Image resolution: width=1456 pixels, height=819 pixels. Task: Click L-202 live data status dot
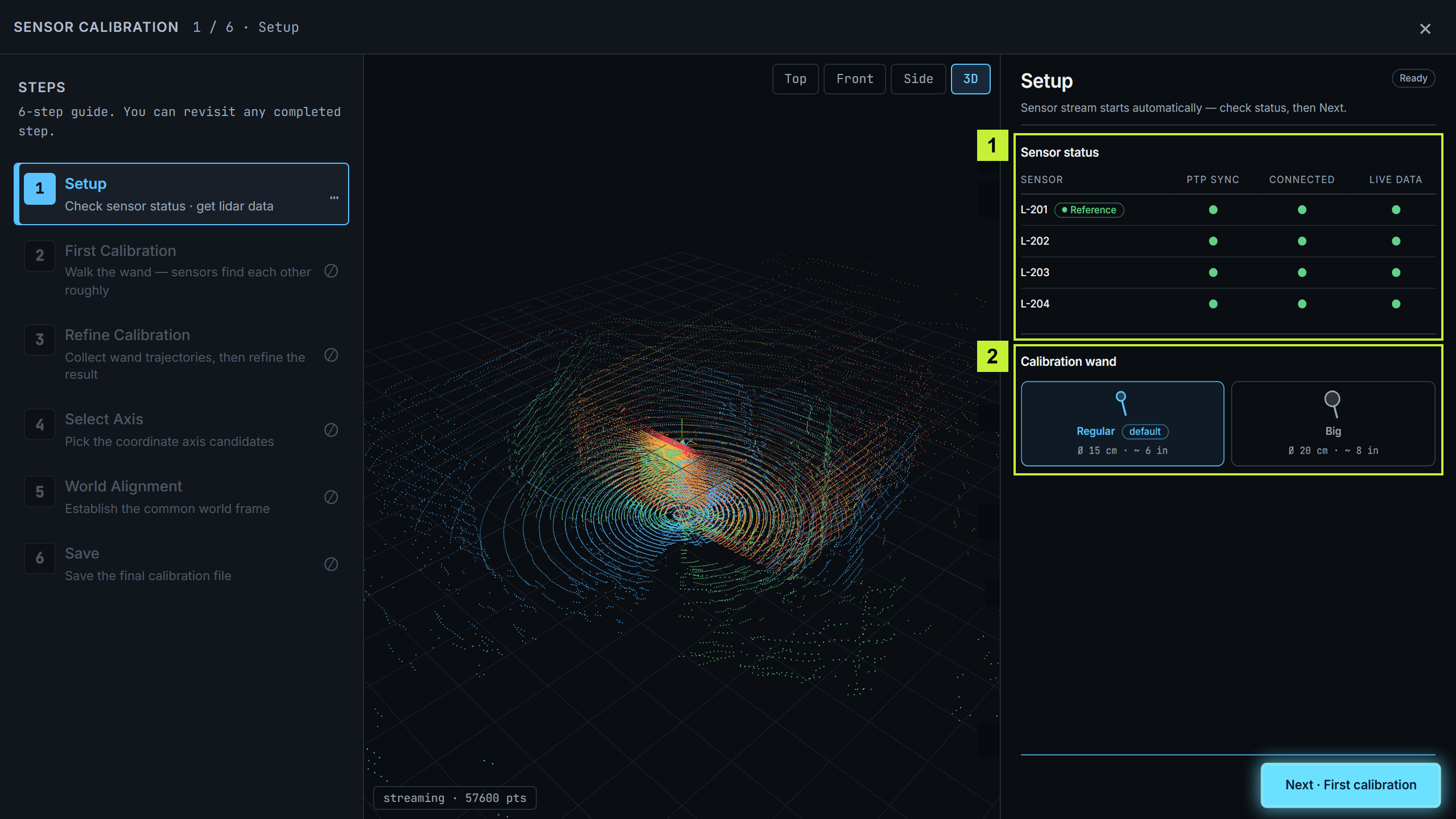(1396, 241)
